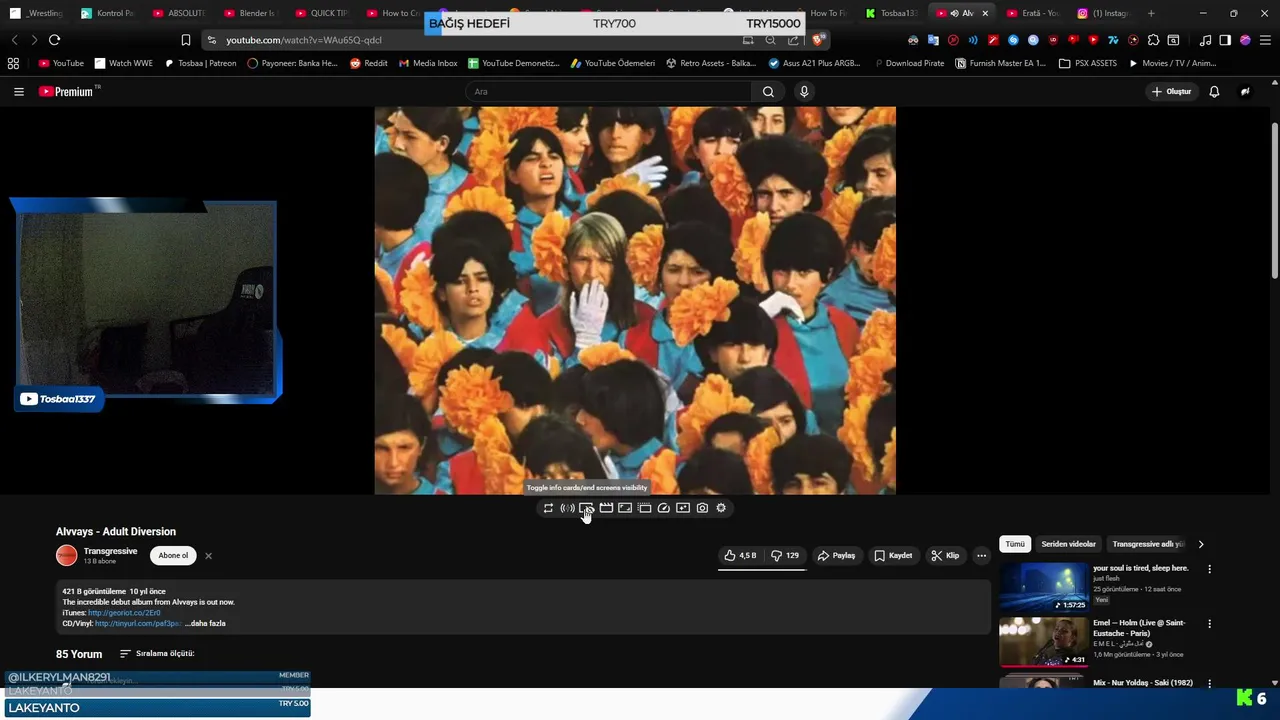Open Sıralama ölçütü sort dropdown
Image resolution: width=1280 pixels, height=720 pixels.
tap(157, 654)
